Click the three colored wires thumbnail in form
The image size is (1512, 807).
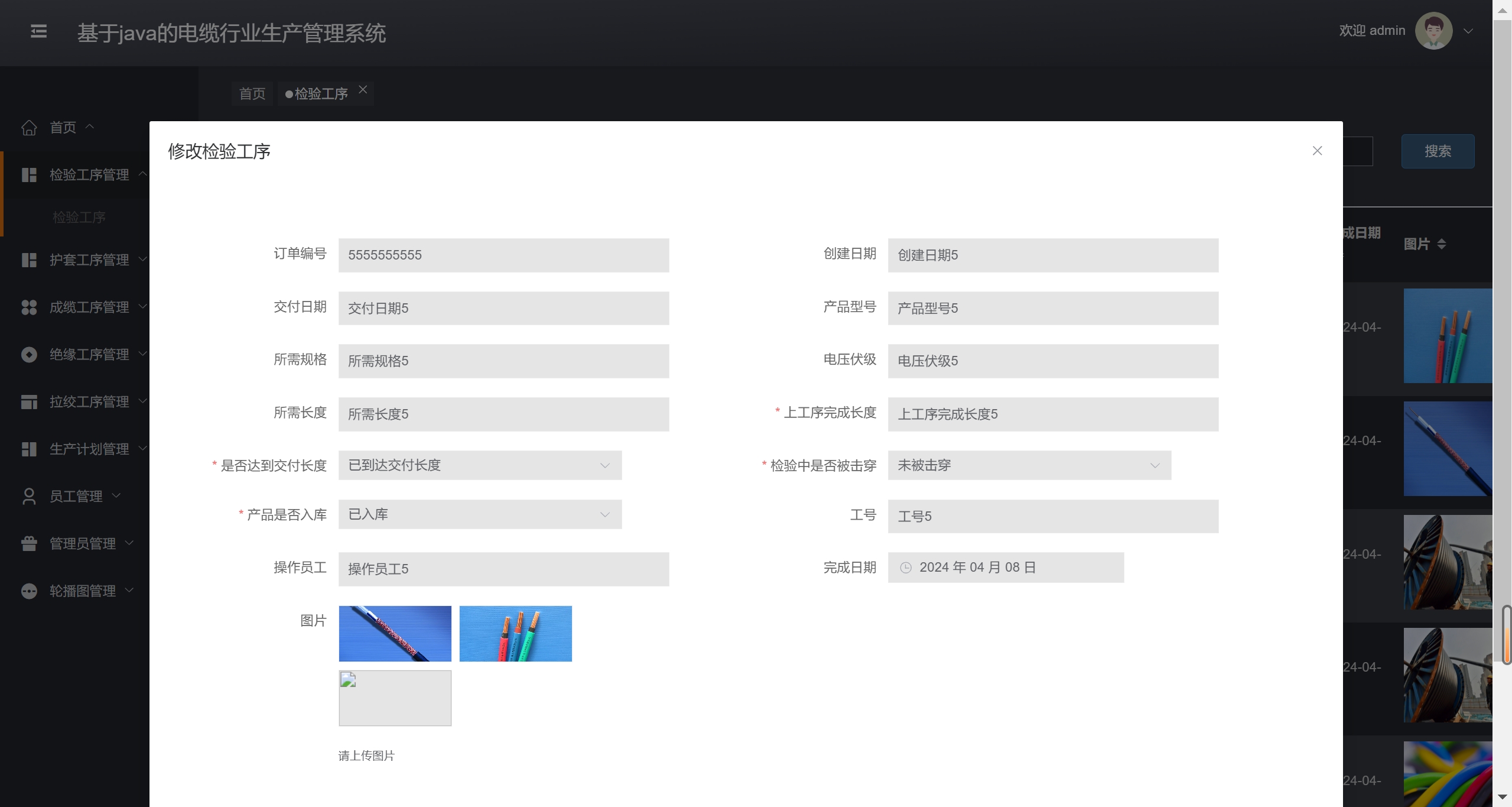[x=515, y=634]
